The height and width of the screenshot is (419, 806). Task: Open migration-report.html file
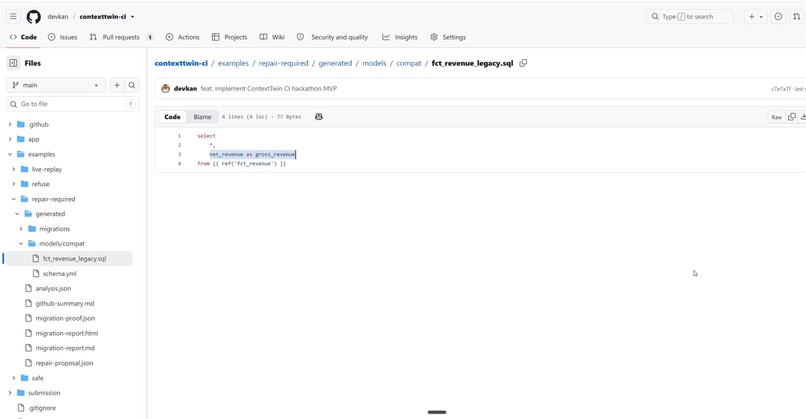click(x=67, y=333)
